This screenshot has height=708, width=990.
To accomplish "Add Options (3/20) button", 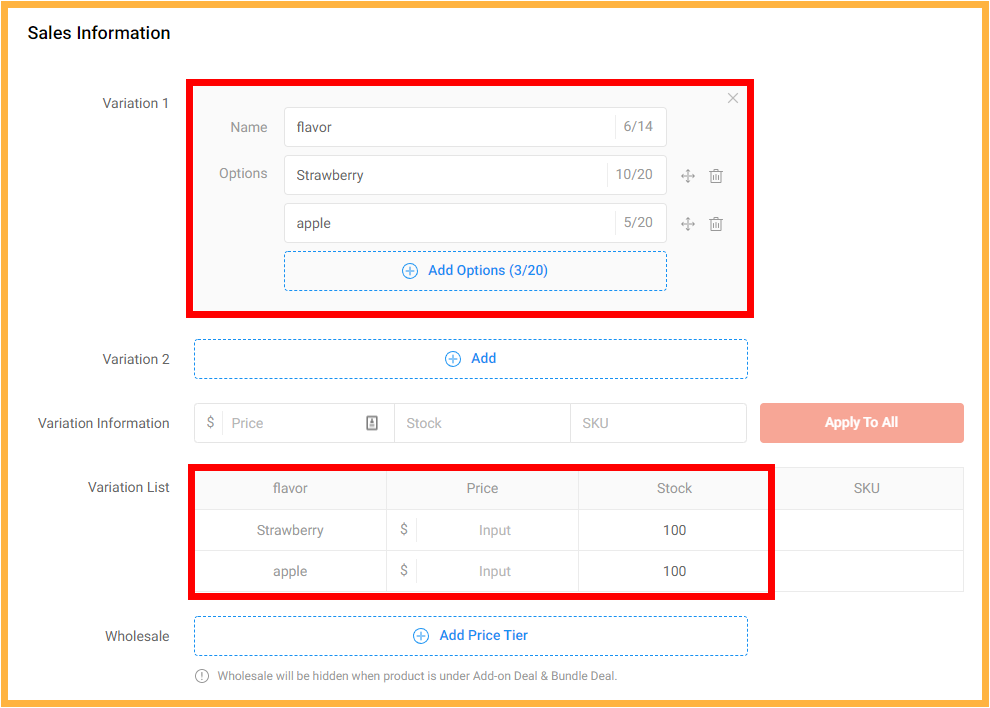I will 475,271.
